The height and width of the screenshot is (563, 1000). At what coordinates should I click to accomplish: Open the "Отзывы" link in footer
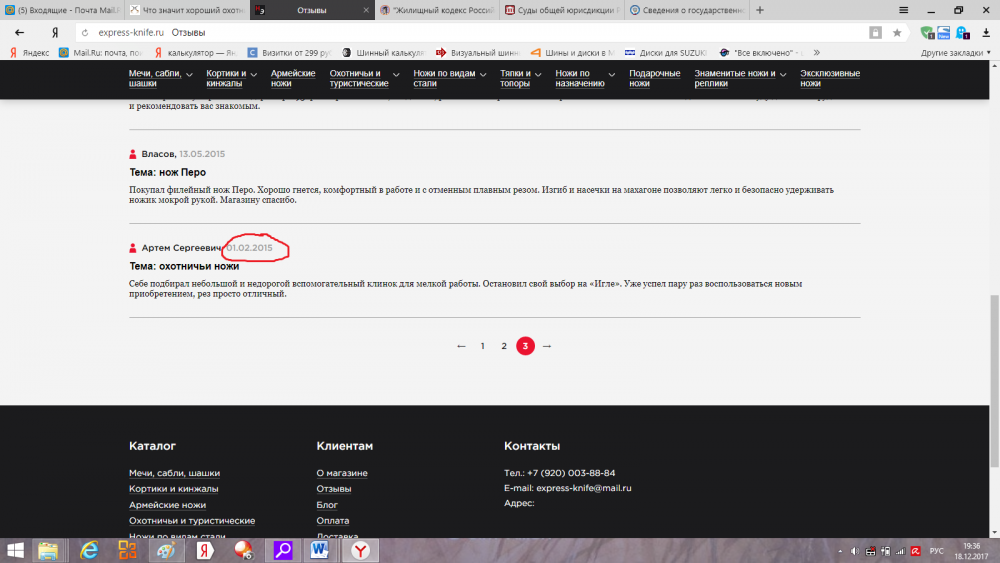coord(333,489)
